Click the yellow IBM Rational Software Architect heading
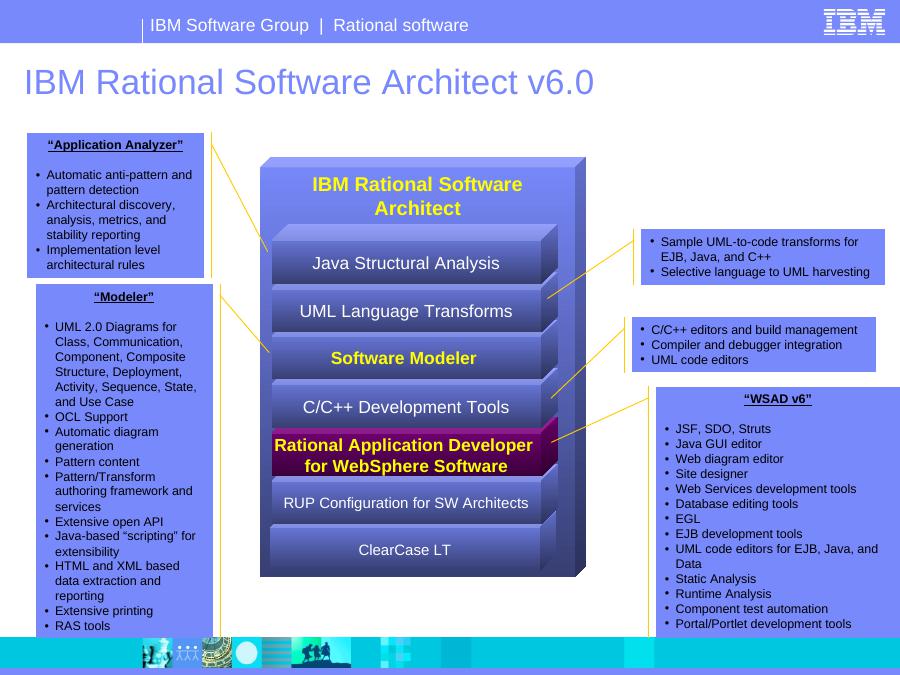Viewport: 900px width, 675px height. tap(417, 196)
